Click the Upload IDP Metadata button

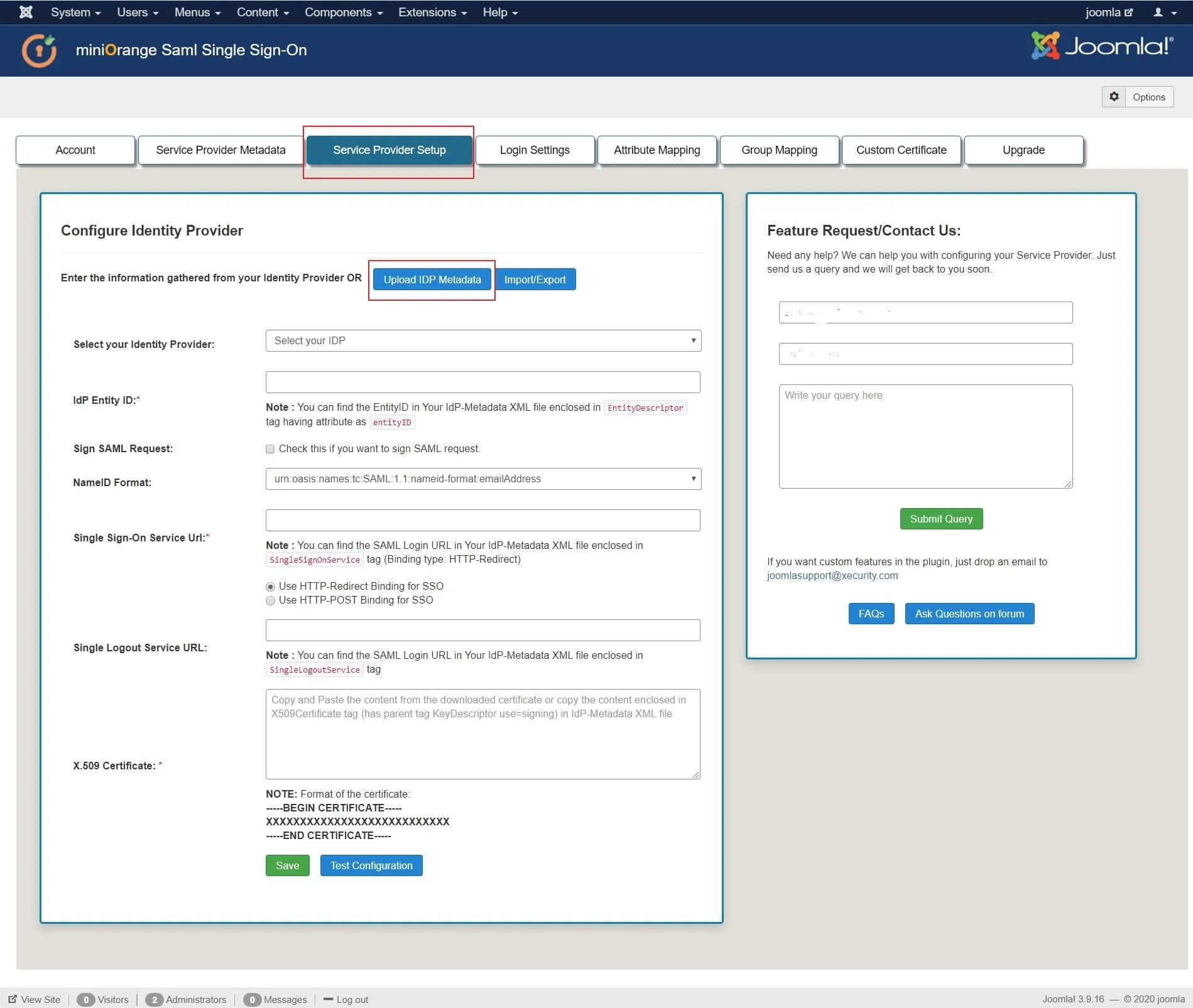[x=432, y=279]
